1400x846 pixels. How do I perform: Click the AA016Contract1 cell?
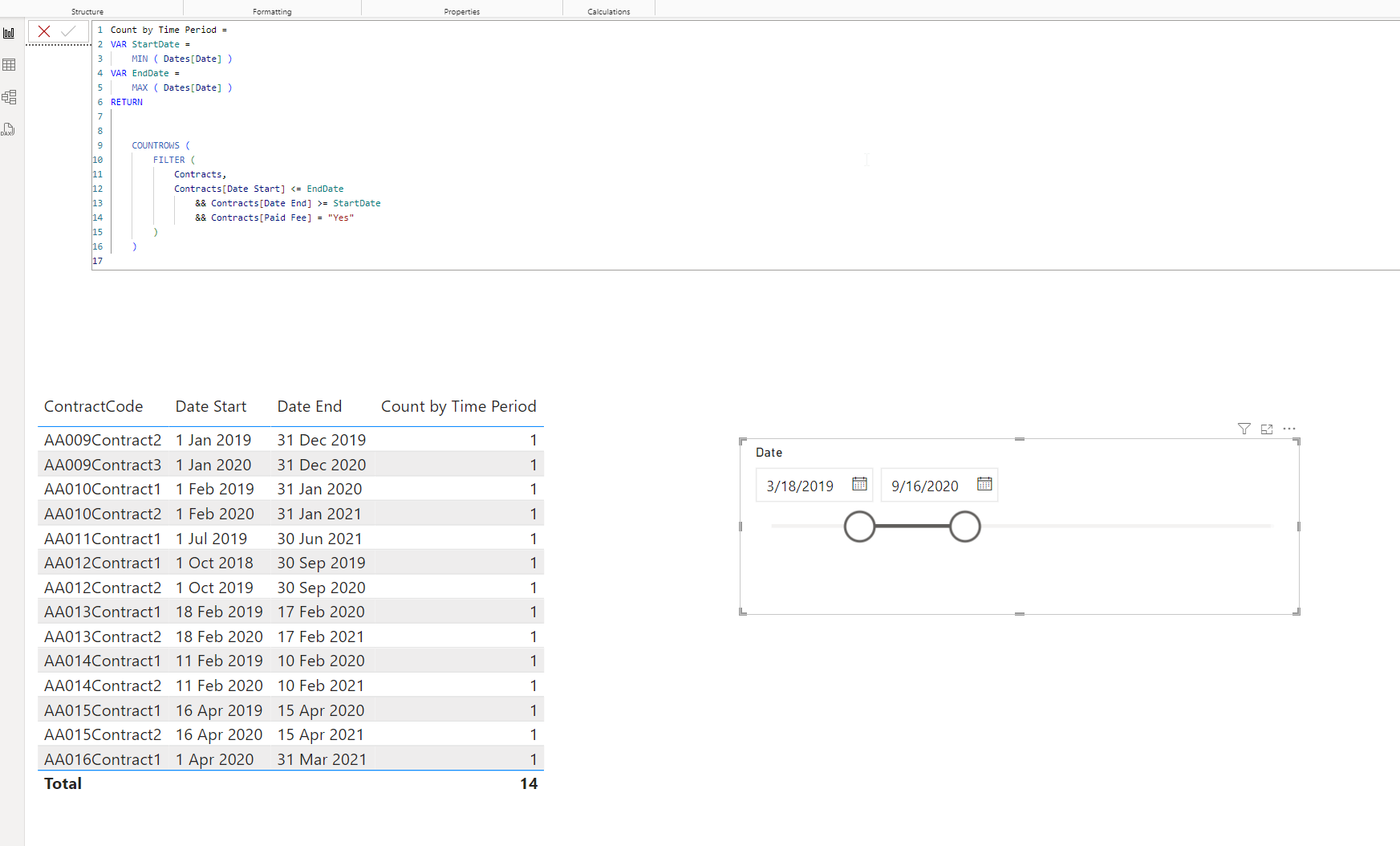(x=103, y=759)
